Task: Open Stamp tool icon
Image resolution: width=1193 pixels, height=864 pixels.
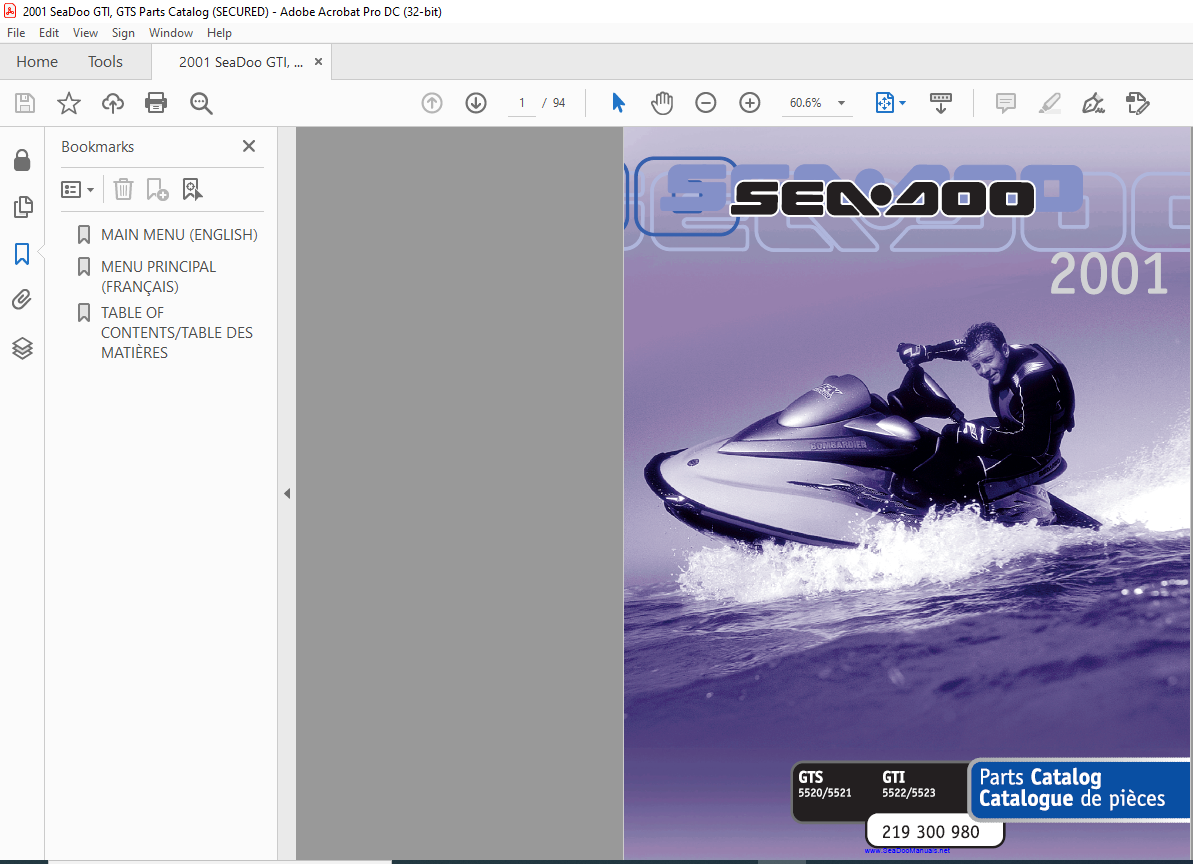Action: tap(1137, 103)
